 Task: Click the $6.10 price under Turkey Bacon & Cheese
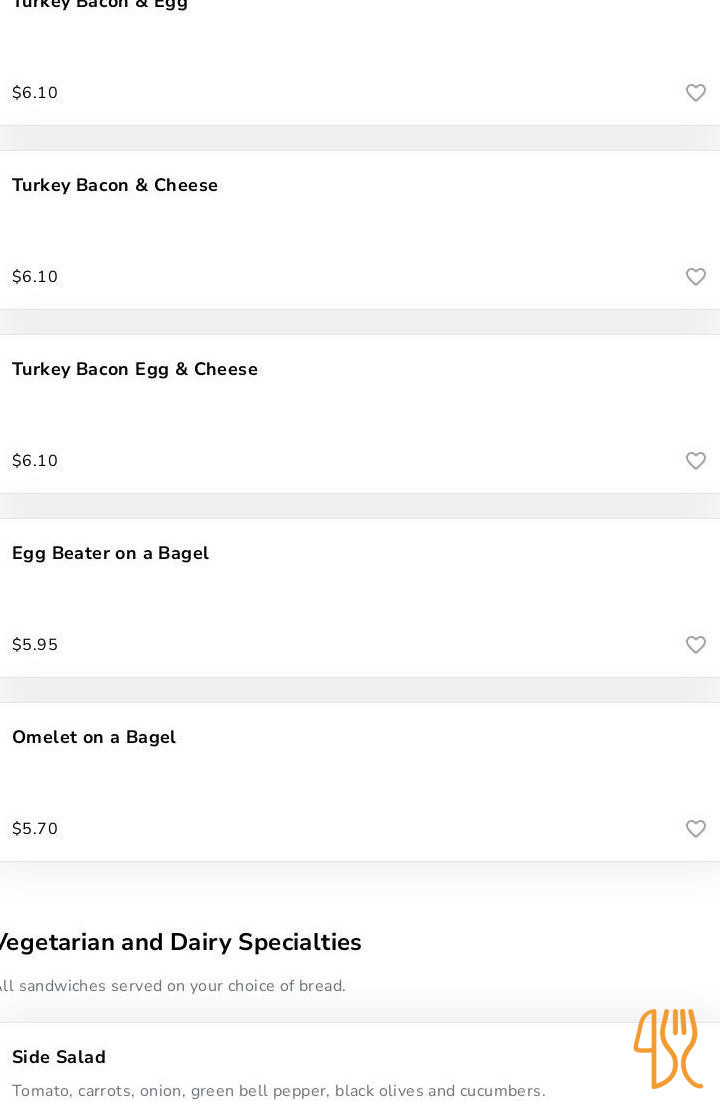(x=35, y=277)
